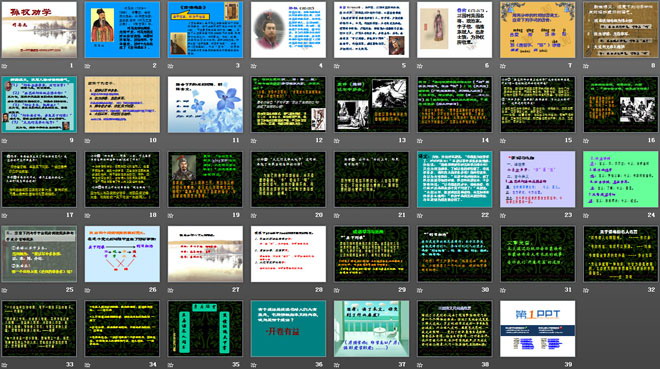The height and width of the screenshot is (369, 660).
Task: Select slide 39 with 第1PPT logo
Action: click(x=538, y=329)
